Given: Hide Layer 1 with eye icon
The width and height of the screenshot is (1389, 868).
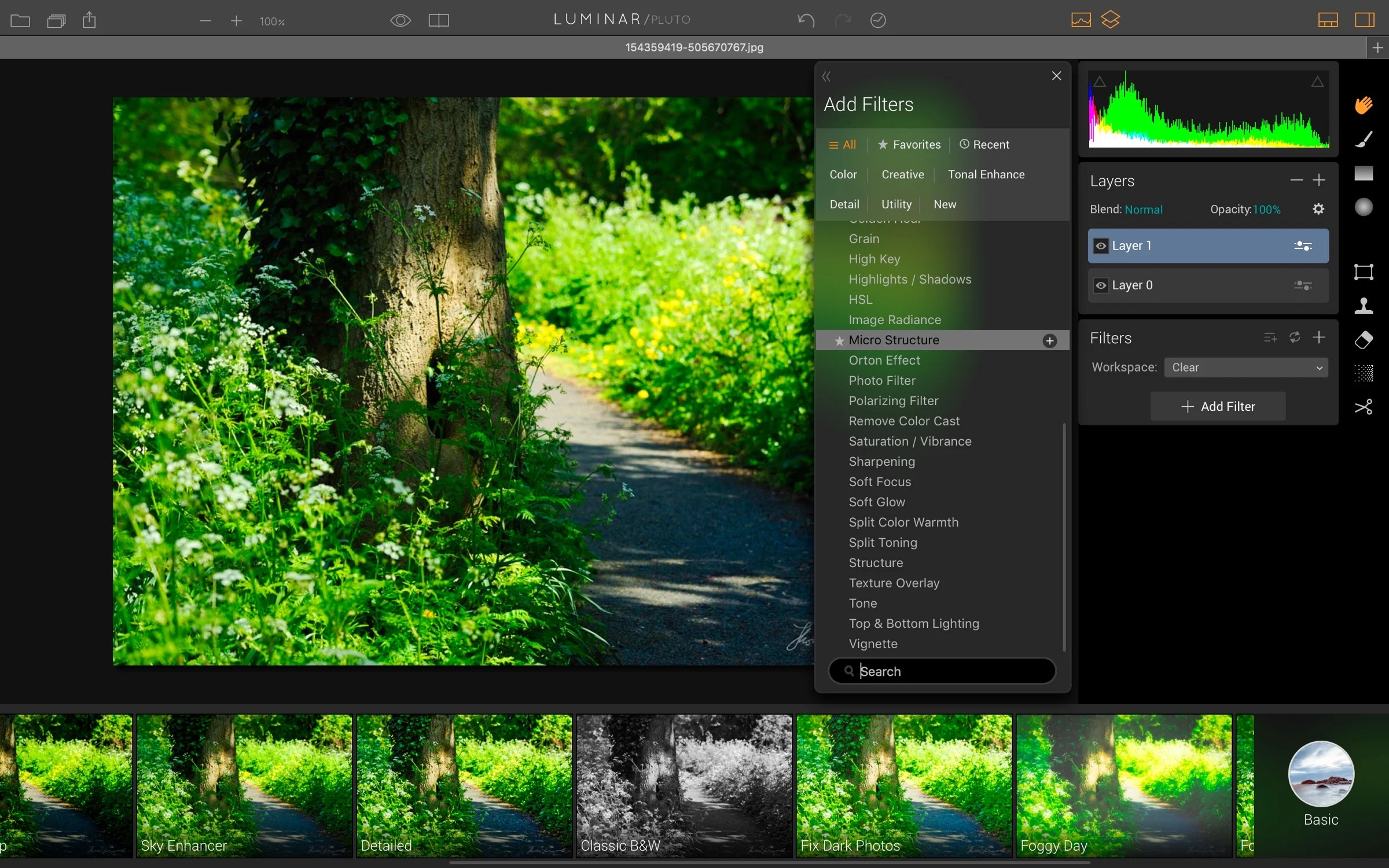Looking at the screenshot, I should pyautogui.click(x=1101, y=246).
